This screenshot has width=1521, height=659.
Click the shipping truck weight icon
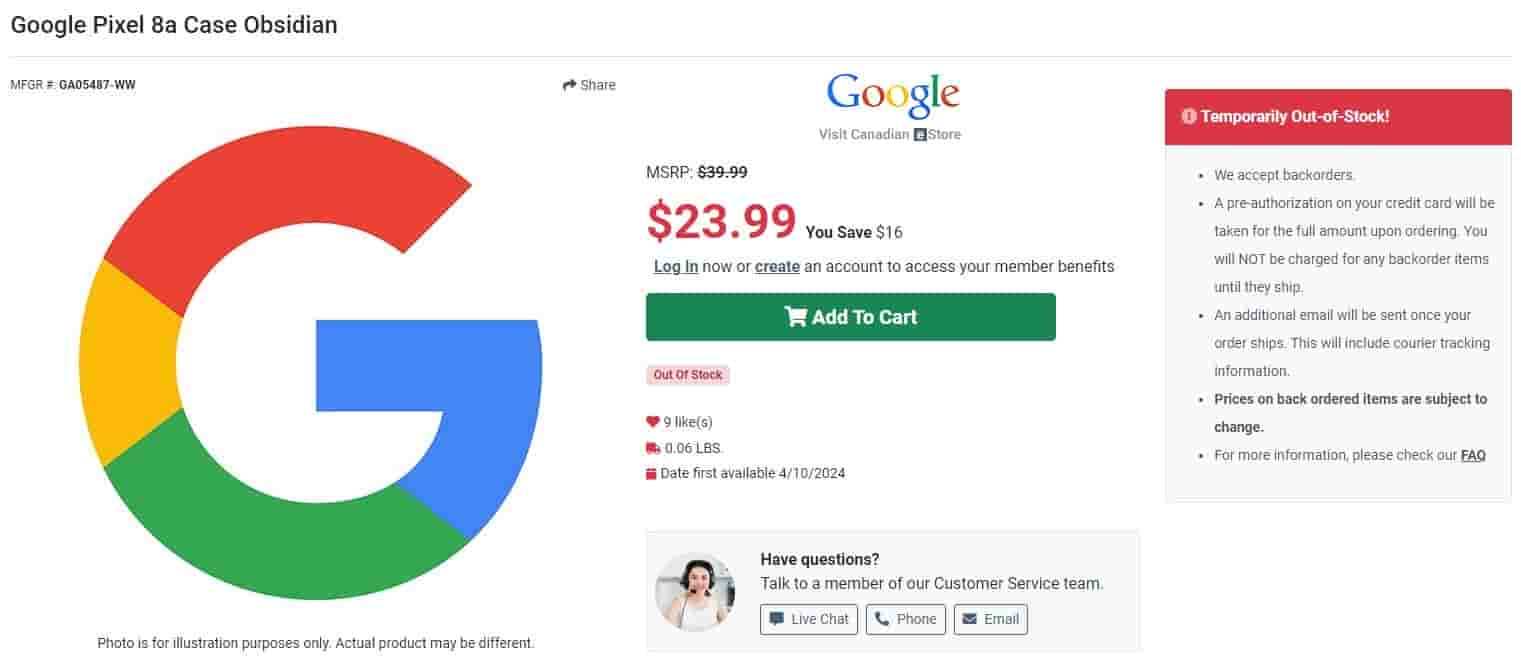click(x=653, y=448)
